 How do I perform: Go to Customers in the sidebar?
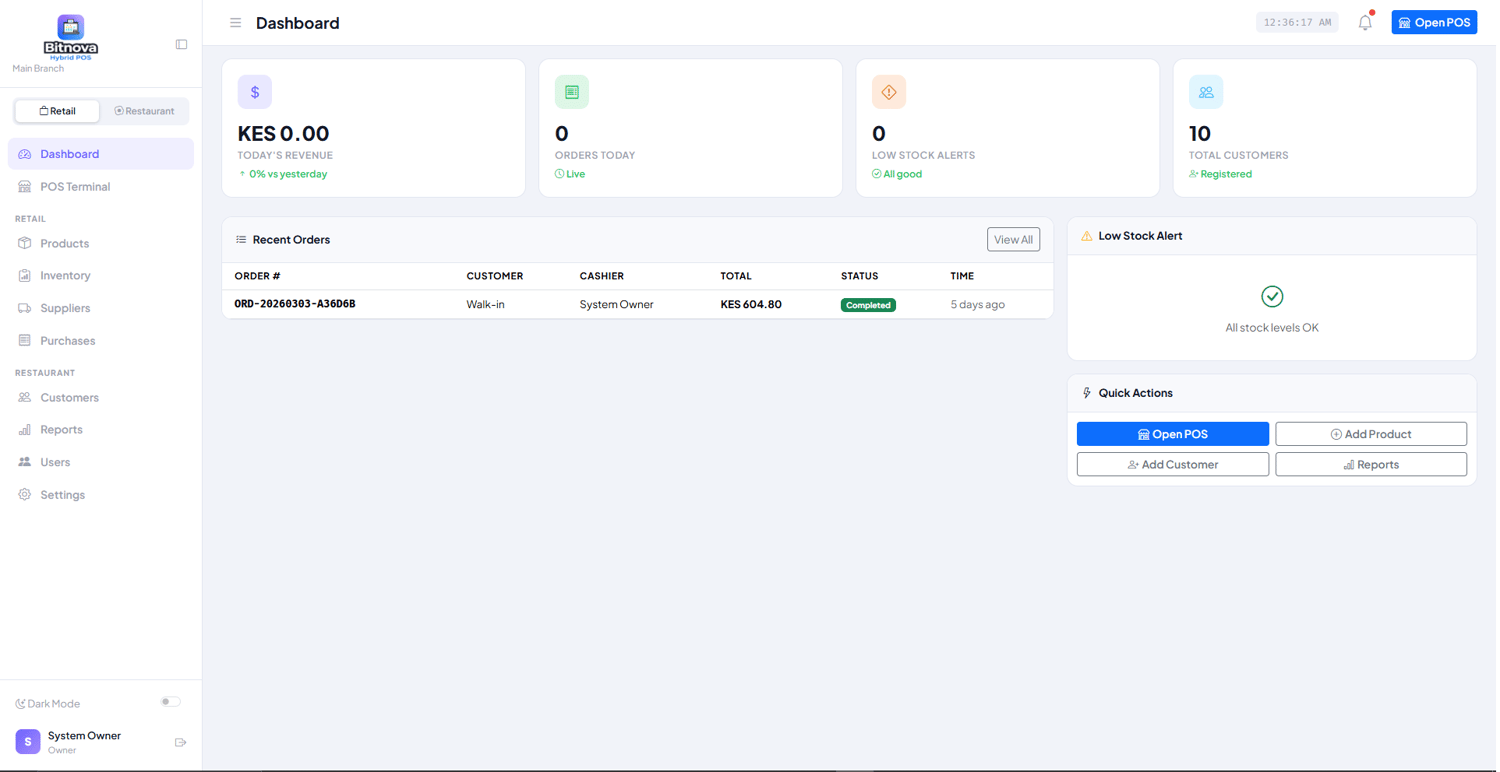pyautogui.click(x=101, y=398)
